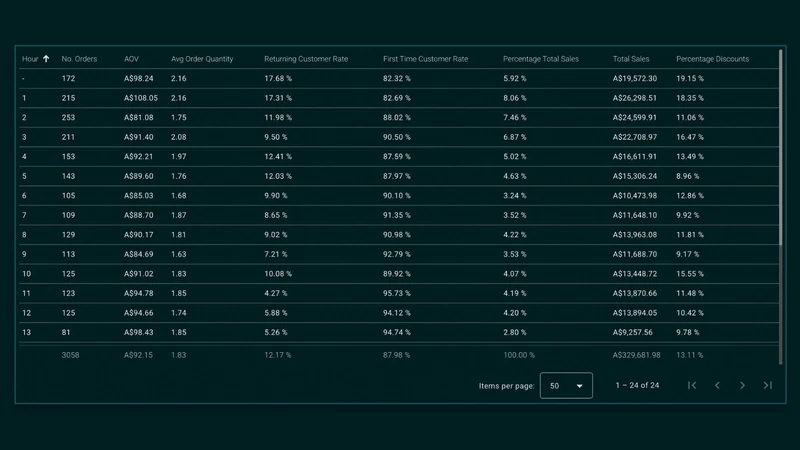
Task: Sort by Percentage Discounts column header
Action: point(713,59)
